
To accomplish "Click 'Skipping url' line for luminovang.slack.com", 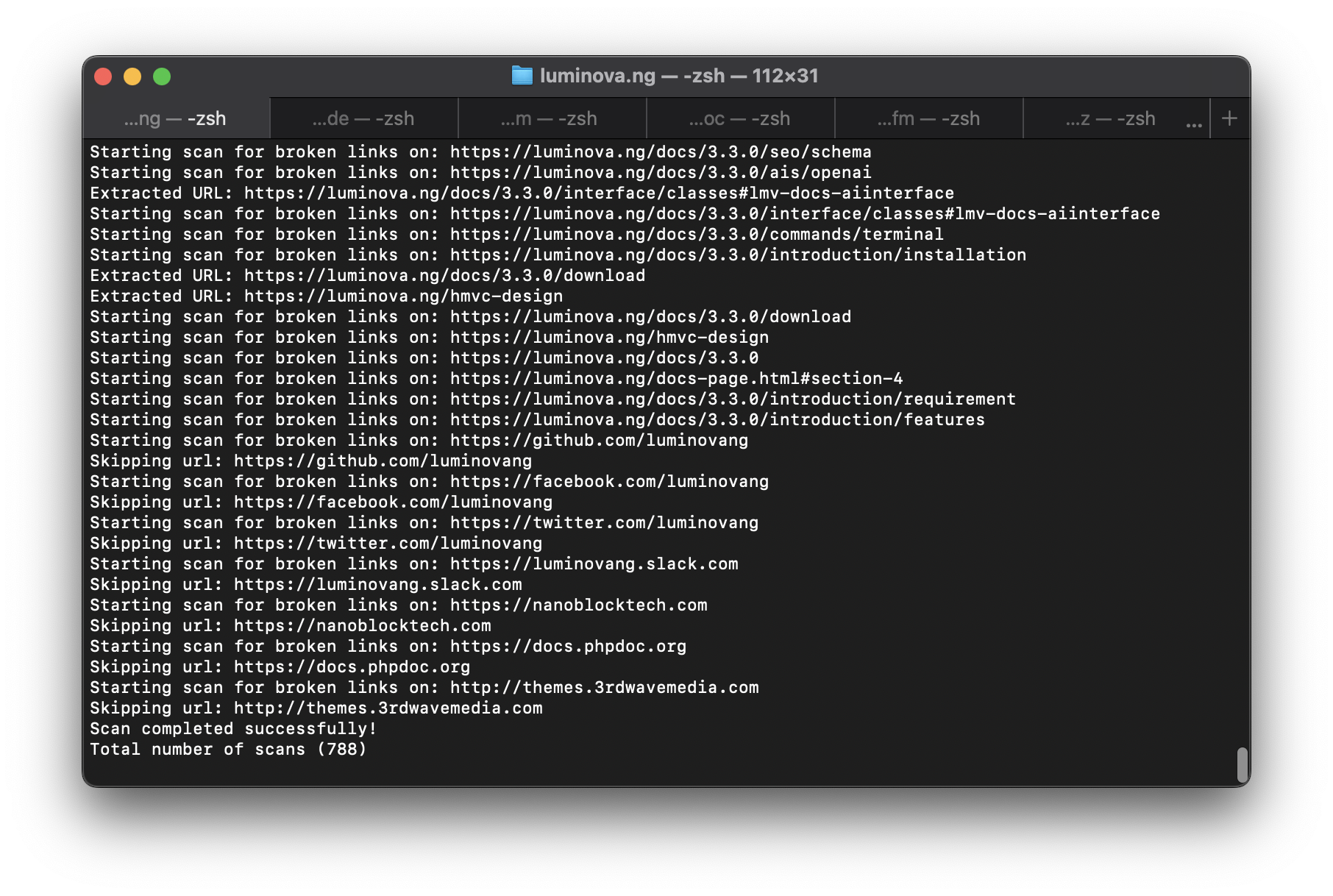I will click(306, 585).
